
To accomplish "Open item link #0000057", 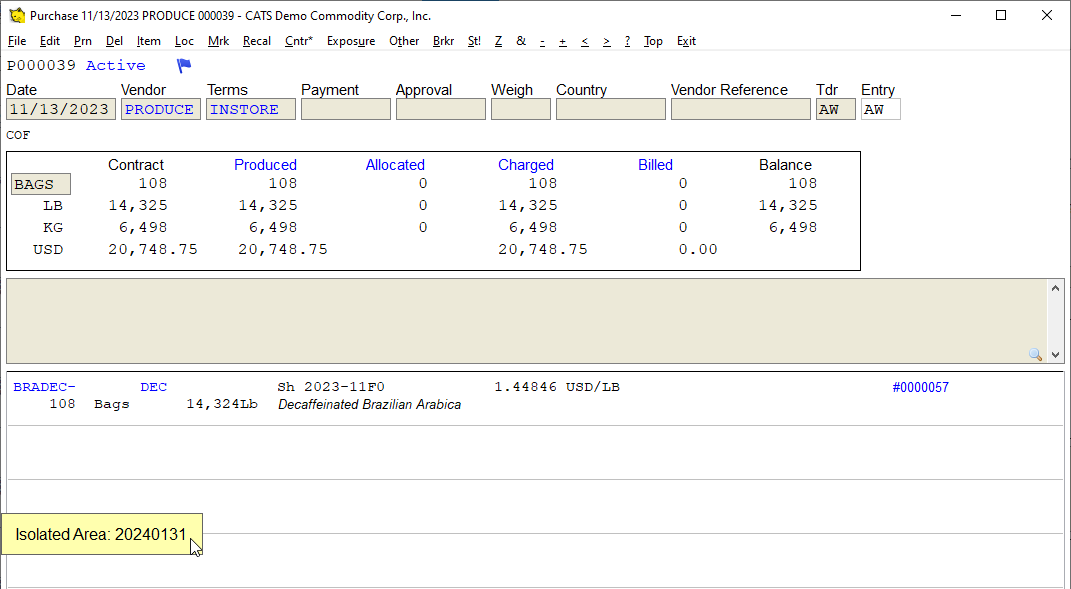I will 920,387.
